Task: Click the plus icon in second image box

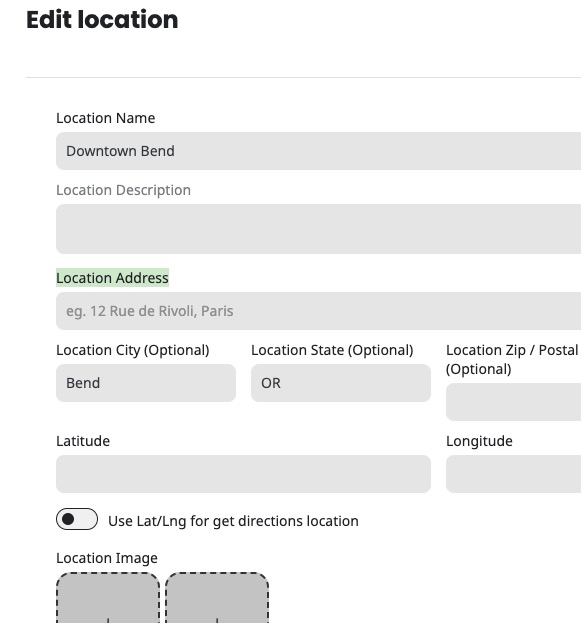Action: point(217,620)
